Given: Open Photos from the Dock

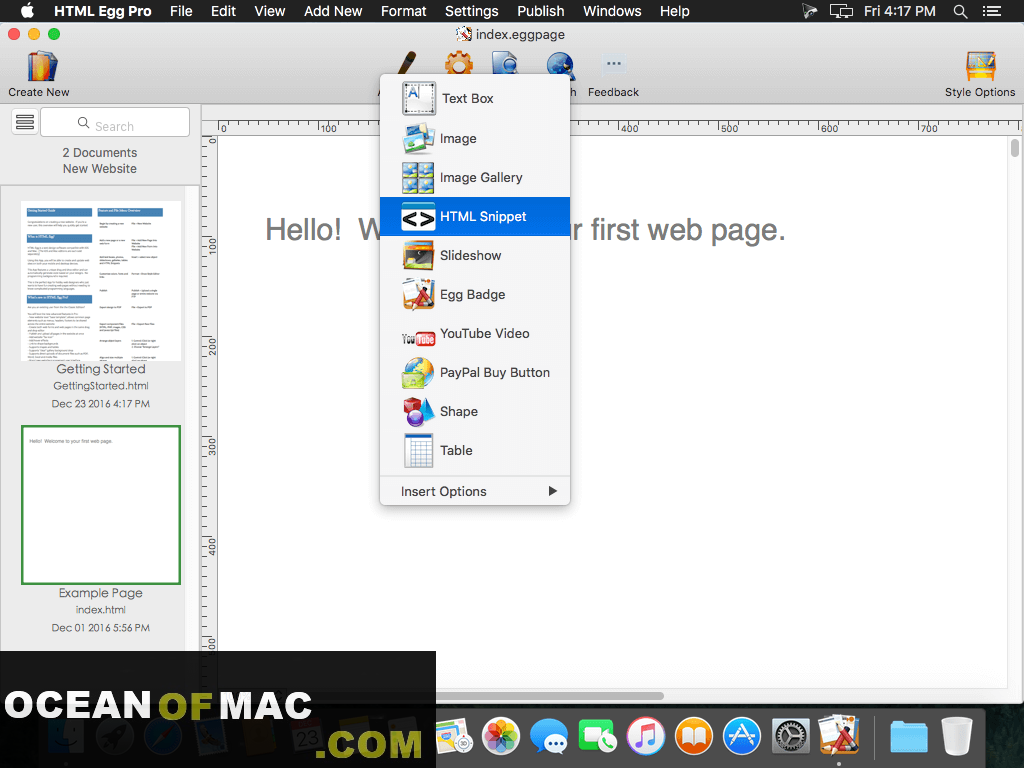Looking at the screenshot, I should [500, 736].
